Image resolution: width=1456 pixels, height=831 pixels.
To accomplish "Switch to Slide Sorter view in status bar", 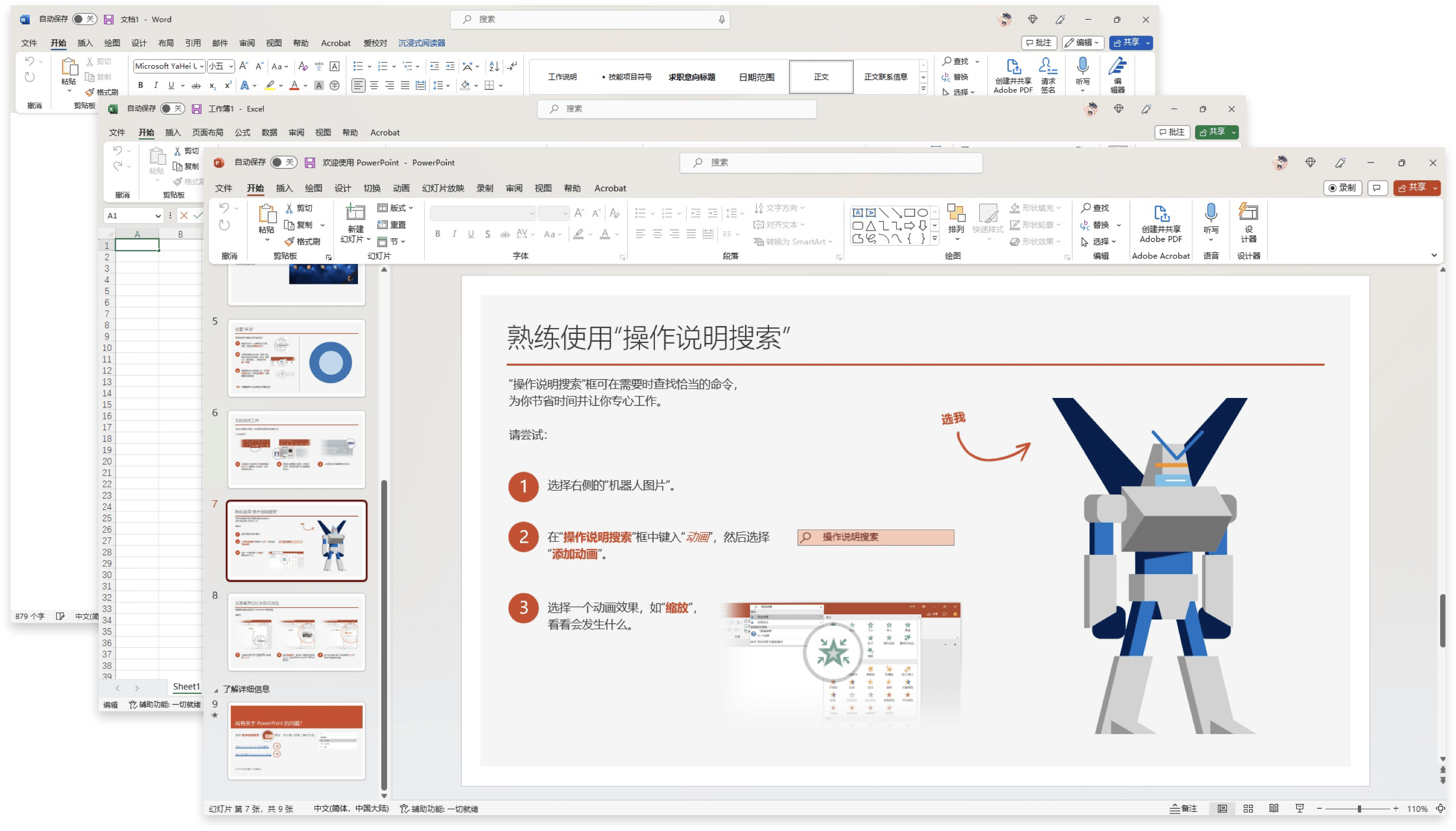I will tap(1248, 808).
